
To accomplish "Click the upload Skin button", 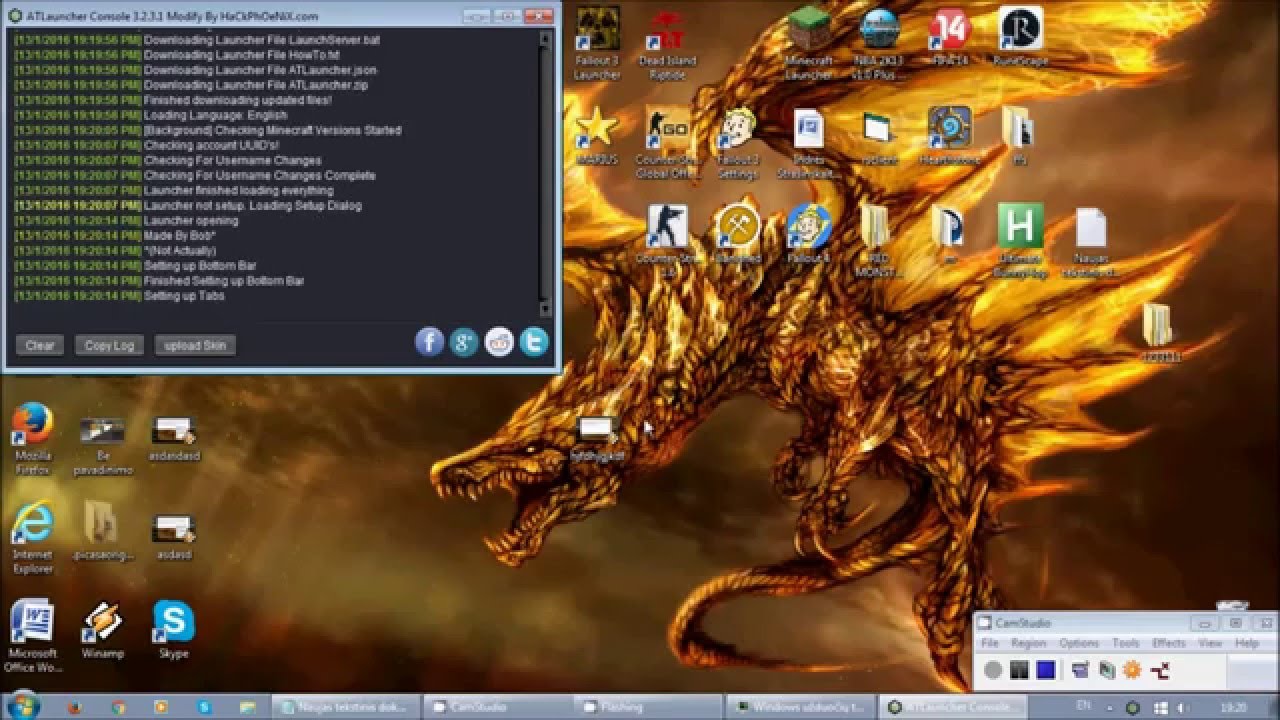I will (x=195, y=345).
